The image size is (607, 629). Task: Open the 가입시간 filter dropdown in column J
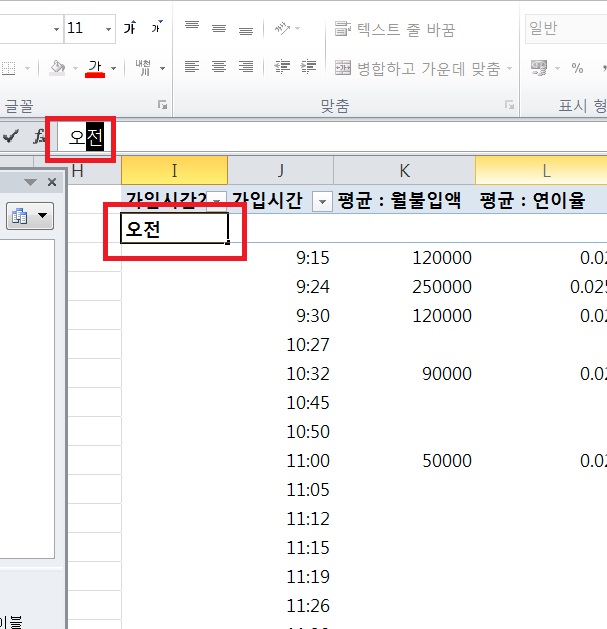tap(322, 201)
